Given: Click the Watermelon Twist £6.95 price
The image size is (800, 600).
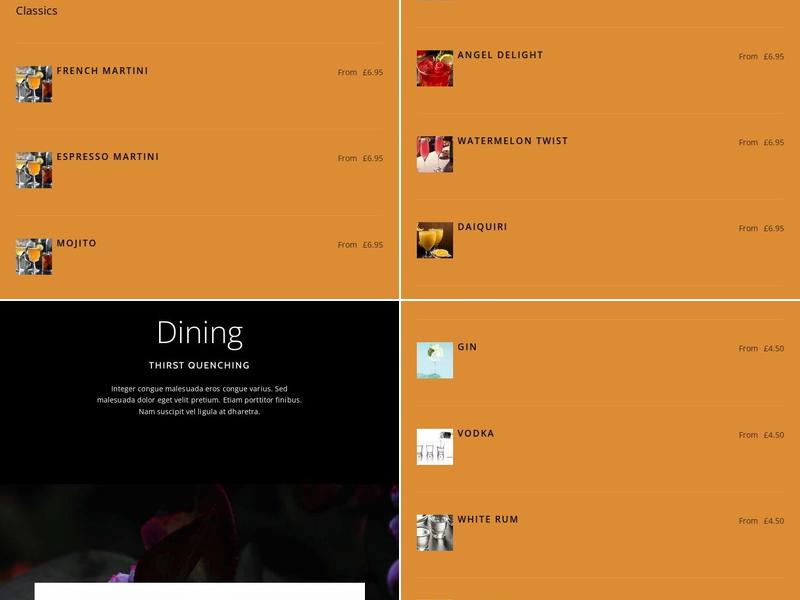Looking at the screenshot, I should click(773, 142).
